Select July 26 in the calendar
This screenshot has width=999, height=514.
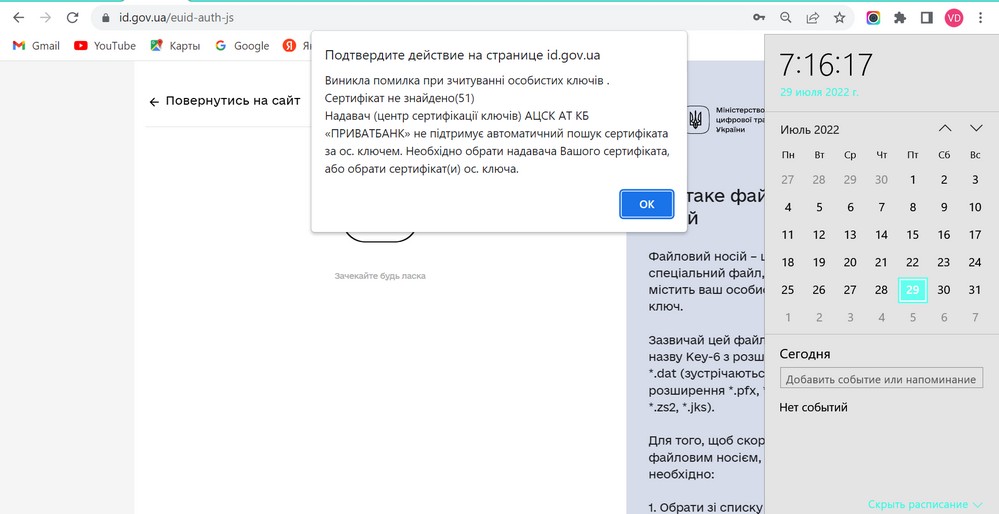click(819, 290)
